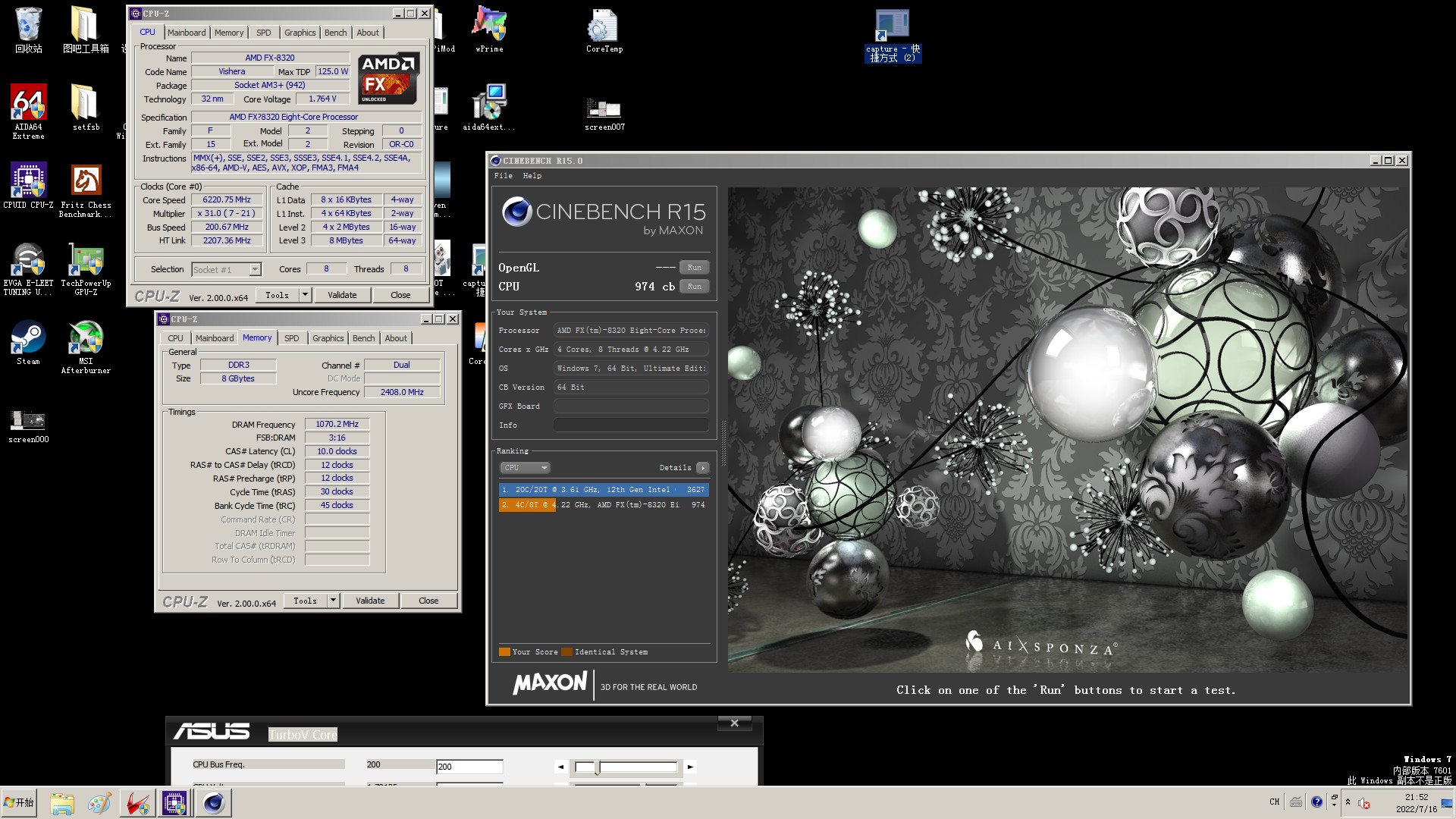This screenshot has height=819, width=1456.
Task: Click Validate in top CPU-Z window
Action: 342,295
